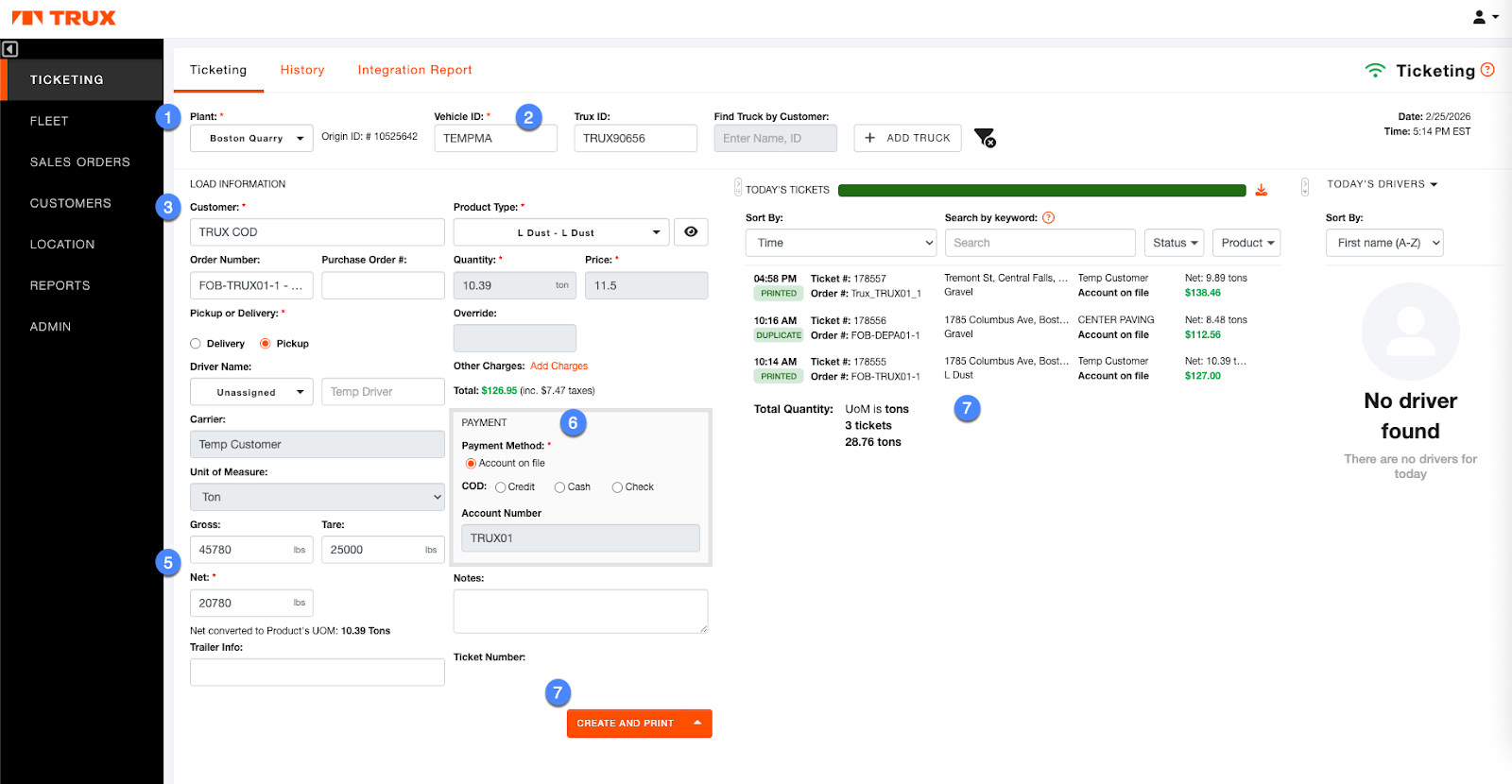
Task: Click the Add Charges link
Action: click(x=558, y=366)
